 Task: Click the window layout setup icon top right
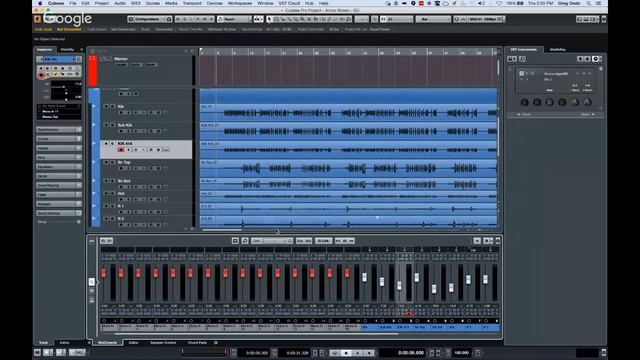pyautogui.click(x=604, y=19)
